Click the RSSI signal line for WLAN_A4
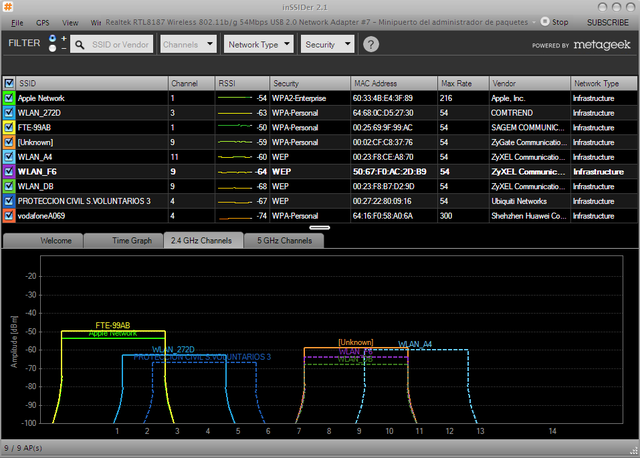 [x=235, y=157]
